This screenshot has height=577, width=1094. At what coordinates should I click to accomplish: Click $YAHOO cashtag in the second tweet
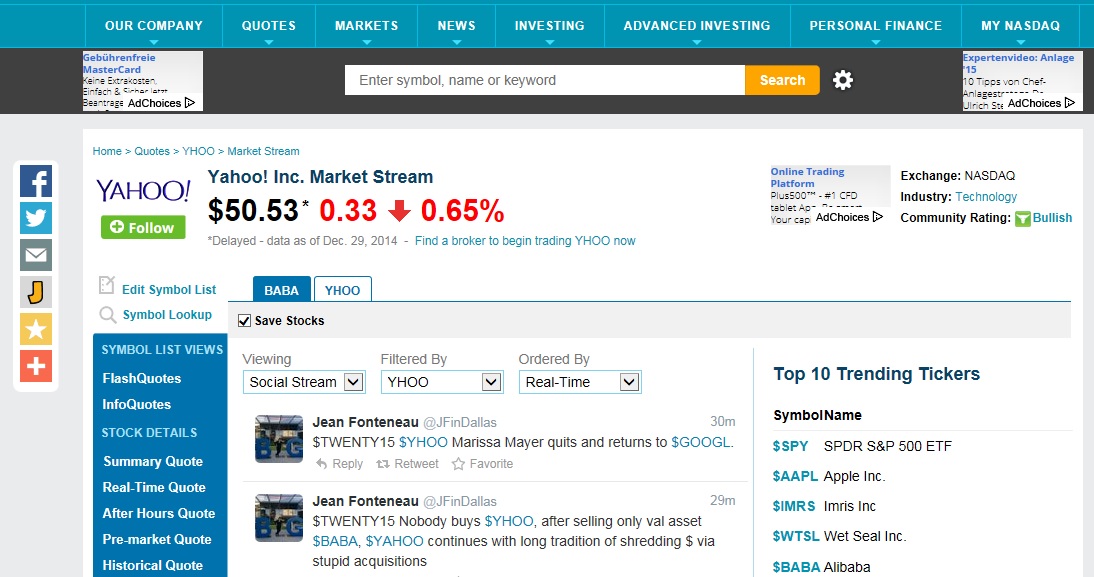click(394, 541)
